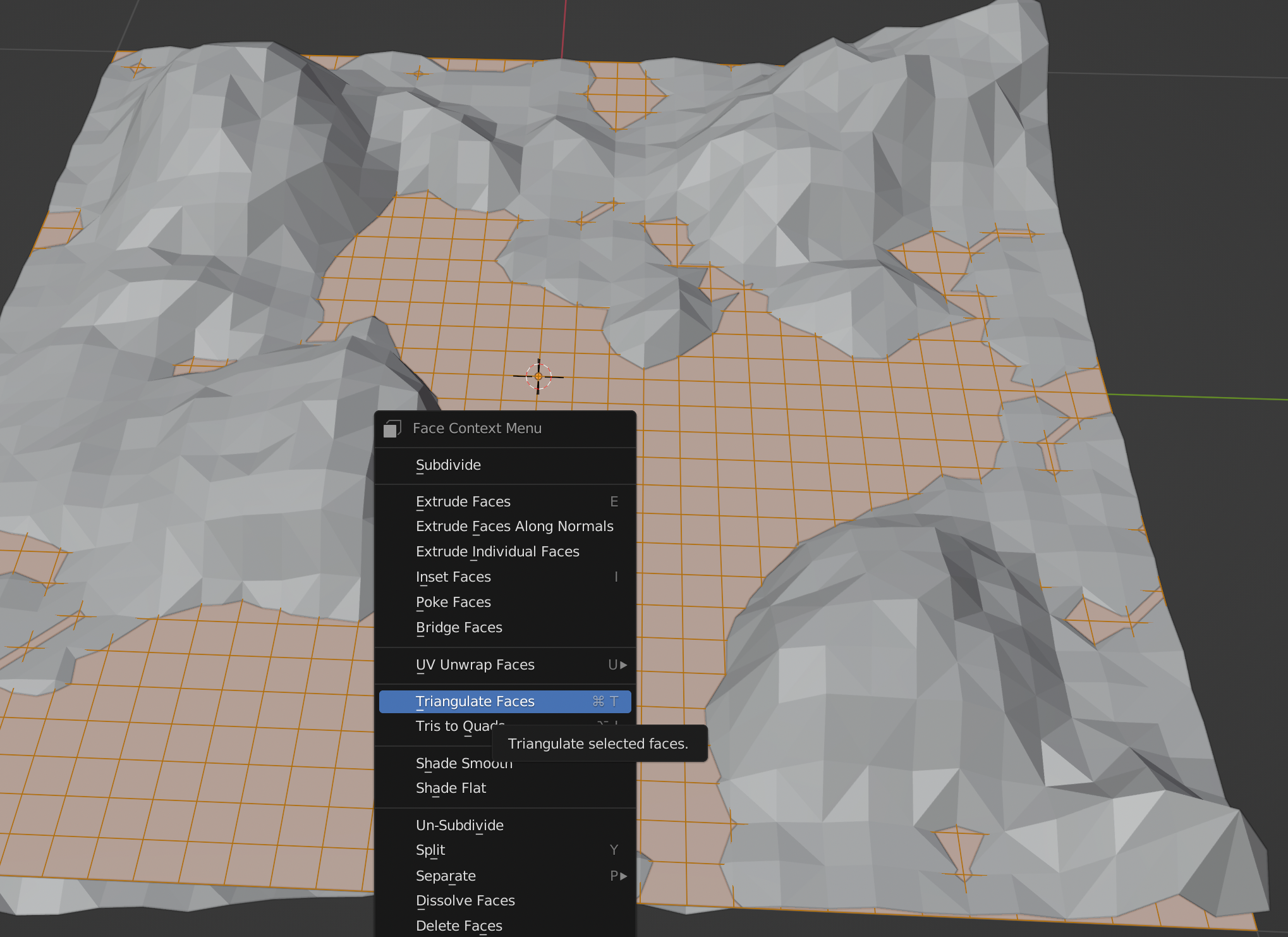Click the 3D cursor in the viewport
Screen dimensions: 1288x937
click(x=538, y=377)
